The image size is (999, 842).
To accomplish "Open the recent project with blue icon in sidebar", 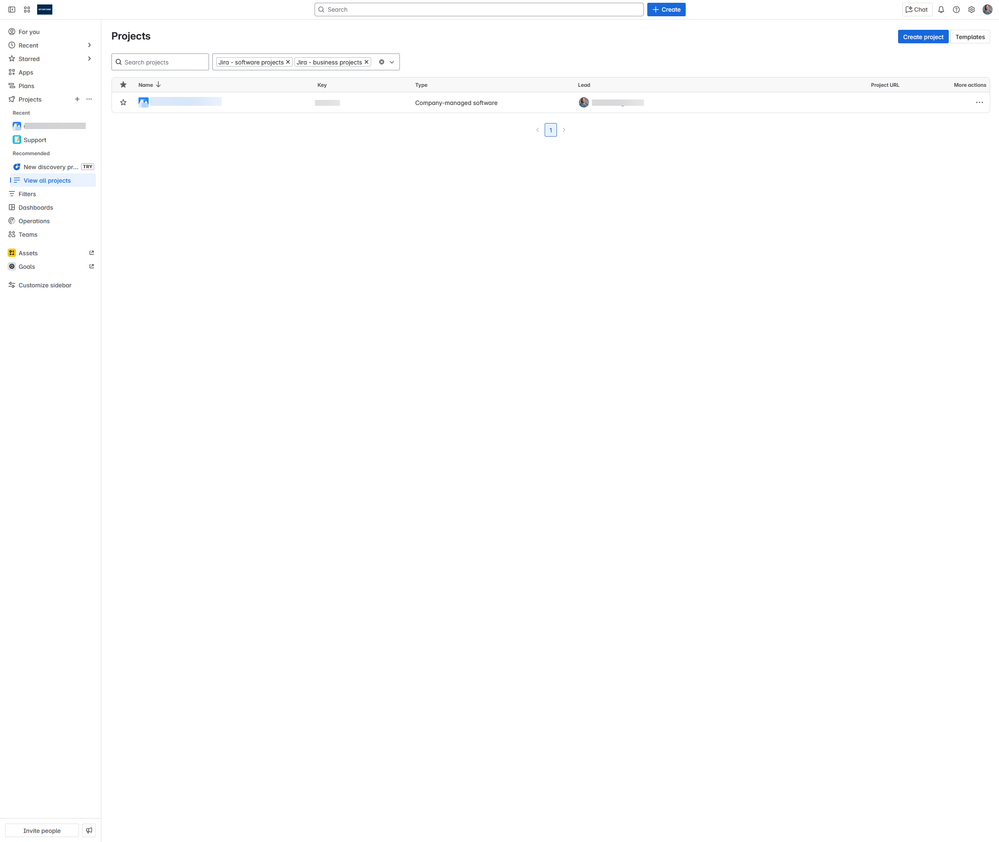I will tap(51, 126).
